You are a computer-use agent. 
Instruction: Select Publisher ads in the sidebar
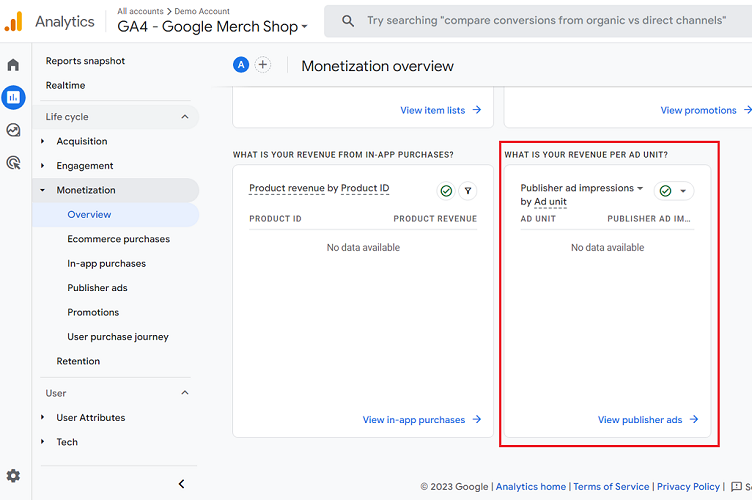(x=97, y=288)
